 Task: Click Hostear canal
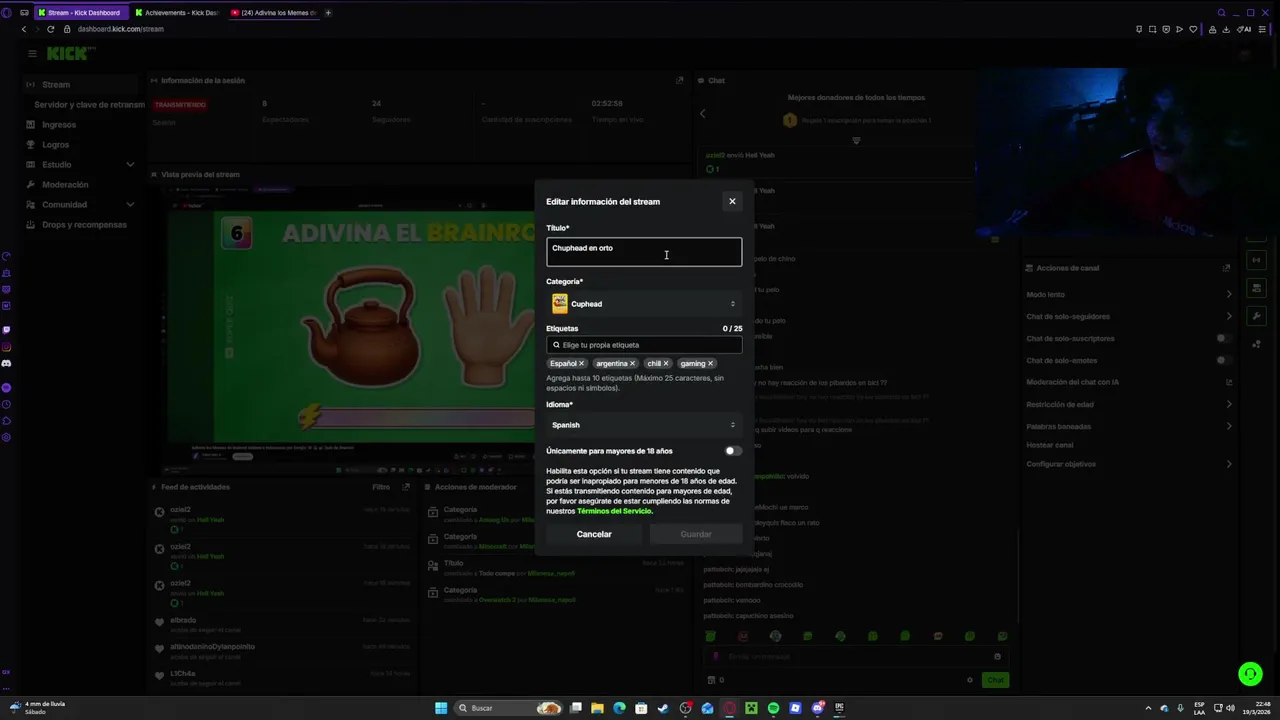click(x=1049, y=445)
